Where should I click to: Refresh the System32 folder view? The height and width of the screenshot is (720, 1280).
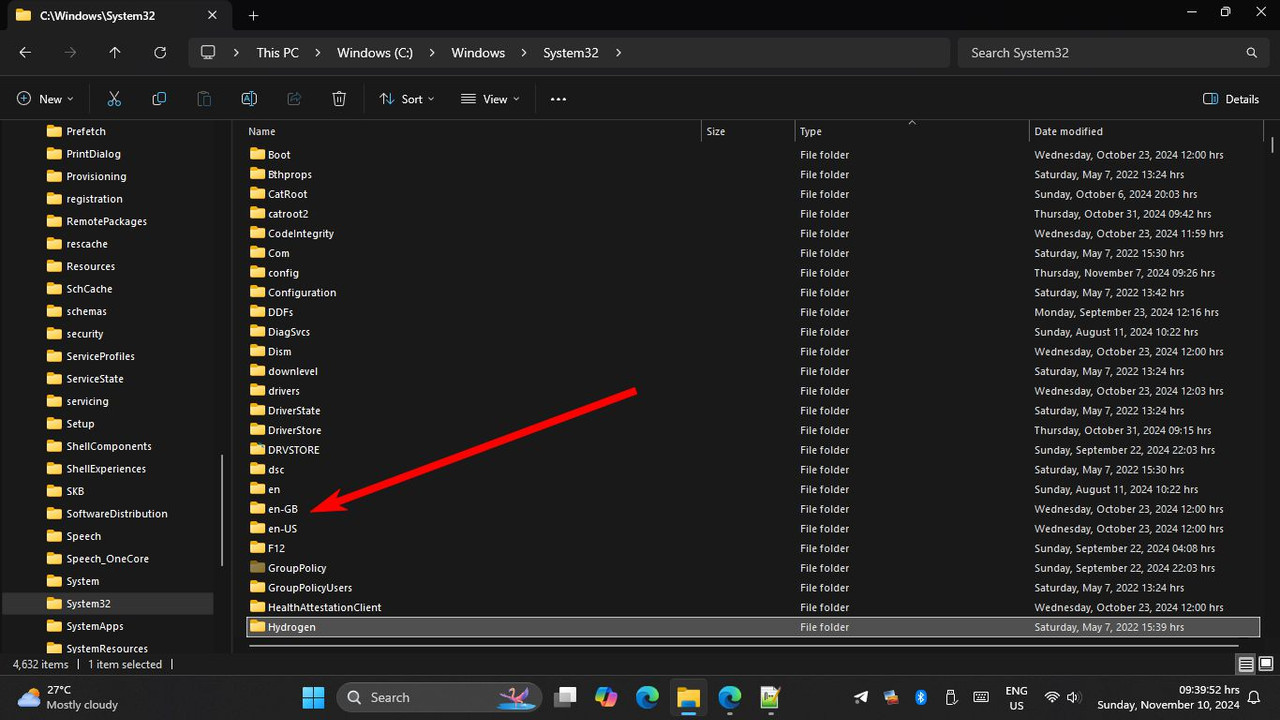[160, 52]
